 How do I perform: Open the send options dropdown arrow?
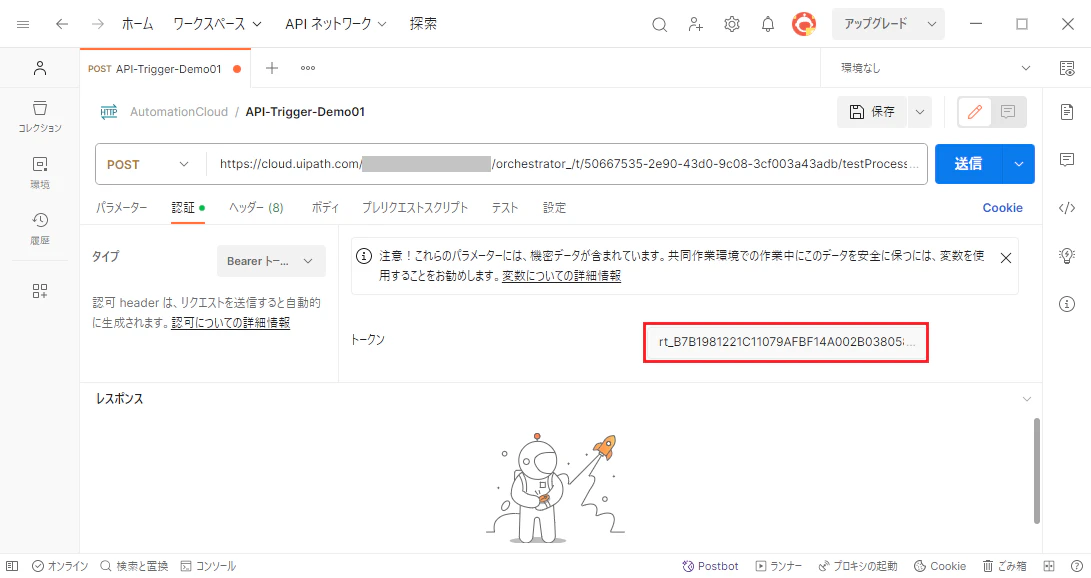[x=1019, y=164]
